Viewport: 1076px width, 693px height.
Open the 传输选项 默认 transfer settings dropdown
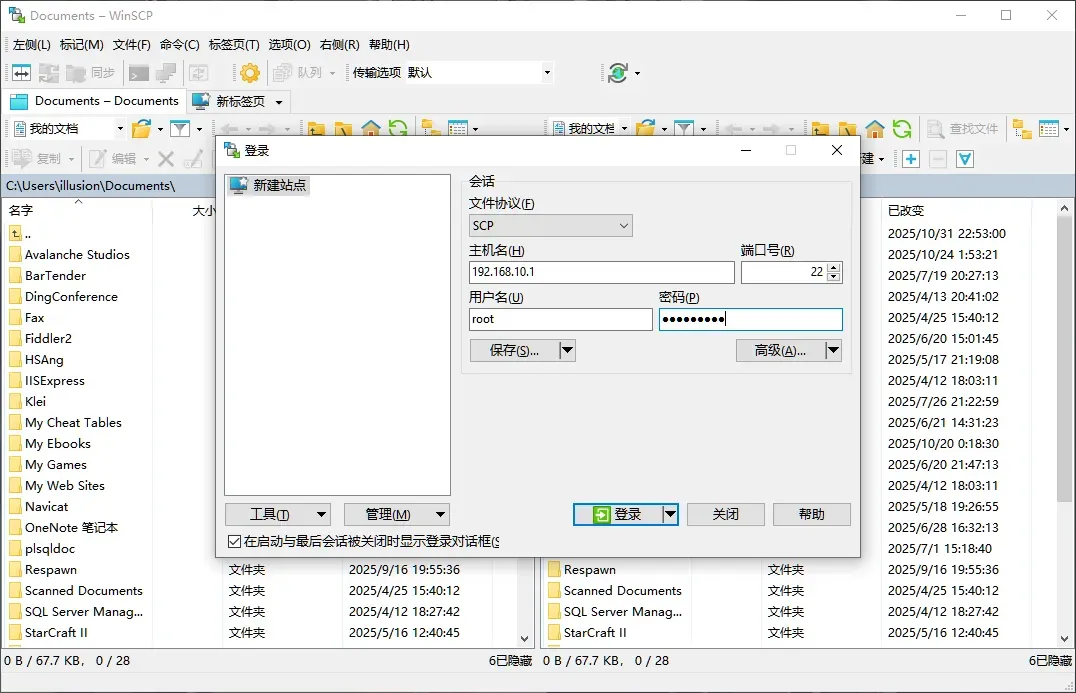tap(546, 72)
